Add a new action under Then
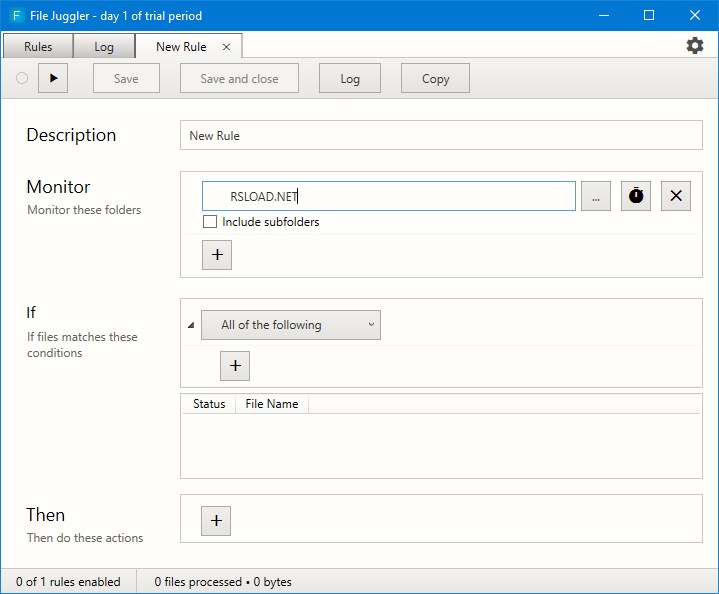Viewport: 719px width, 594px height. 216,521
